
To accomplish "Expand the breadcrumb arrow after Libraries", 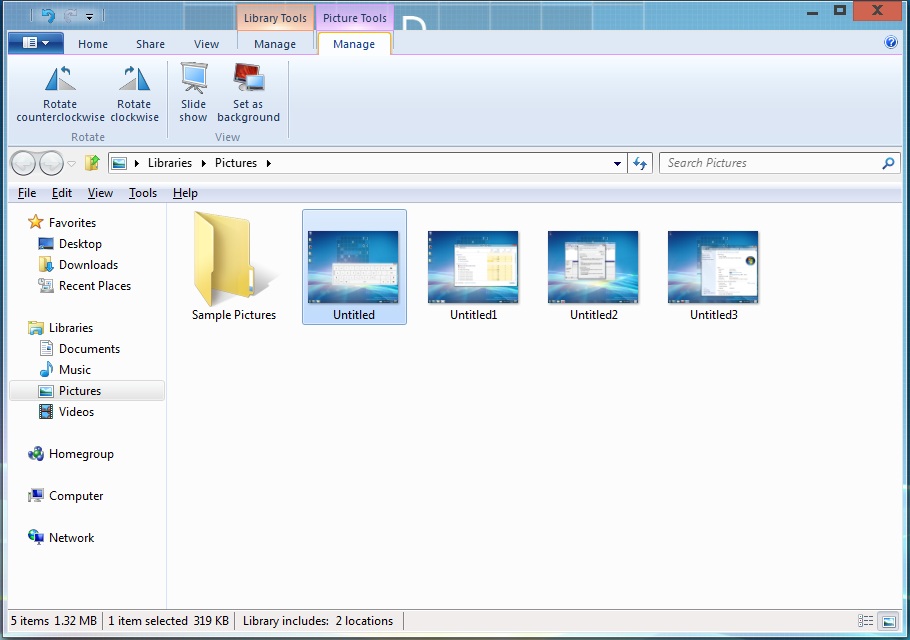I will (204, 163).
